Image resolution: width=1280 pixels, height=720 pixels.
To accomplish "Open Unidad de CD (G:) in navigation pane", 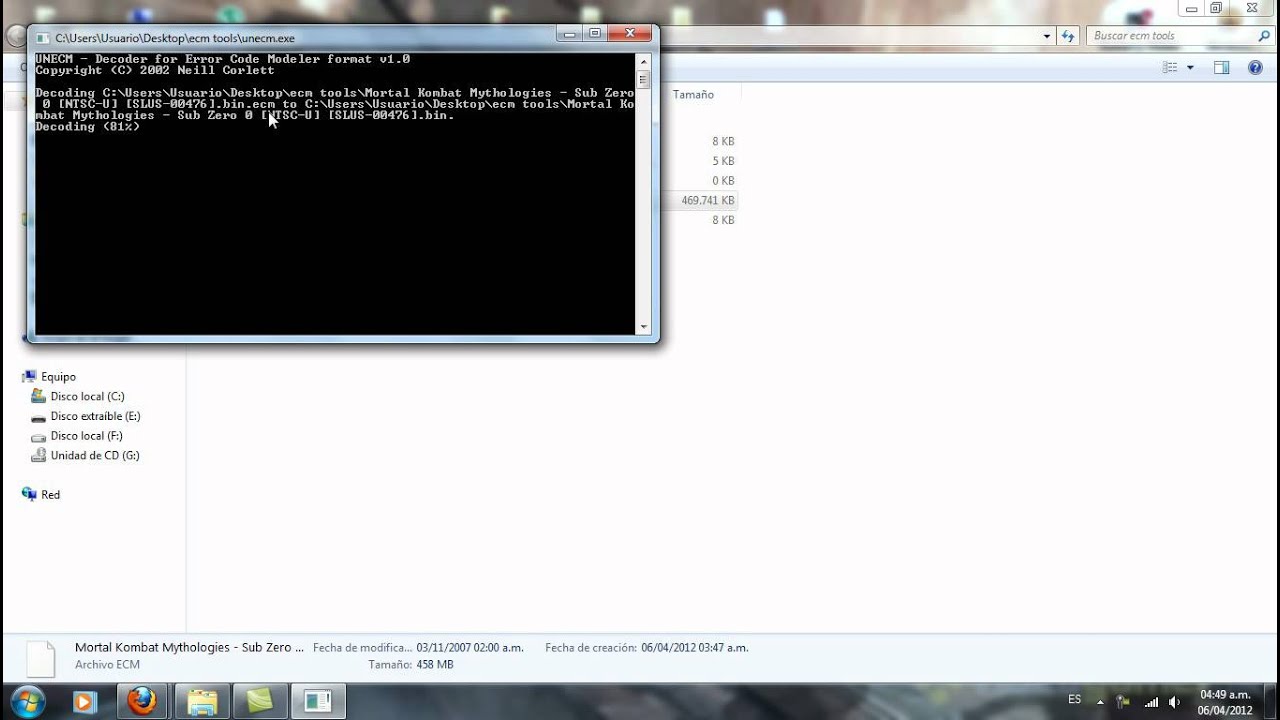I will tap(95, 455).
